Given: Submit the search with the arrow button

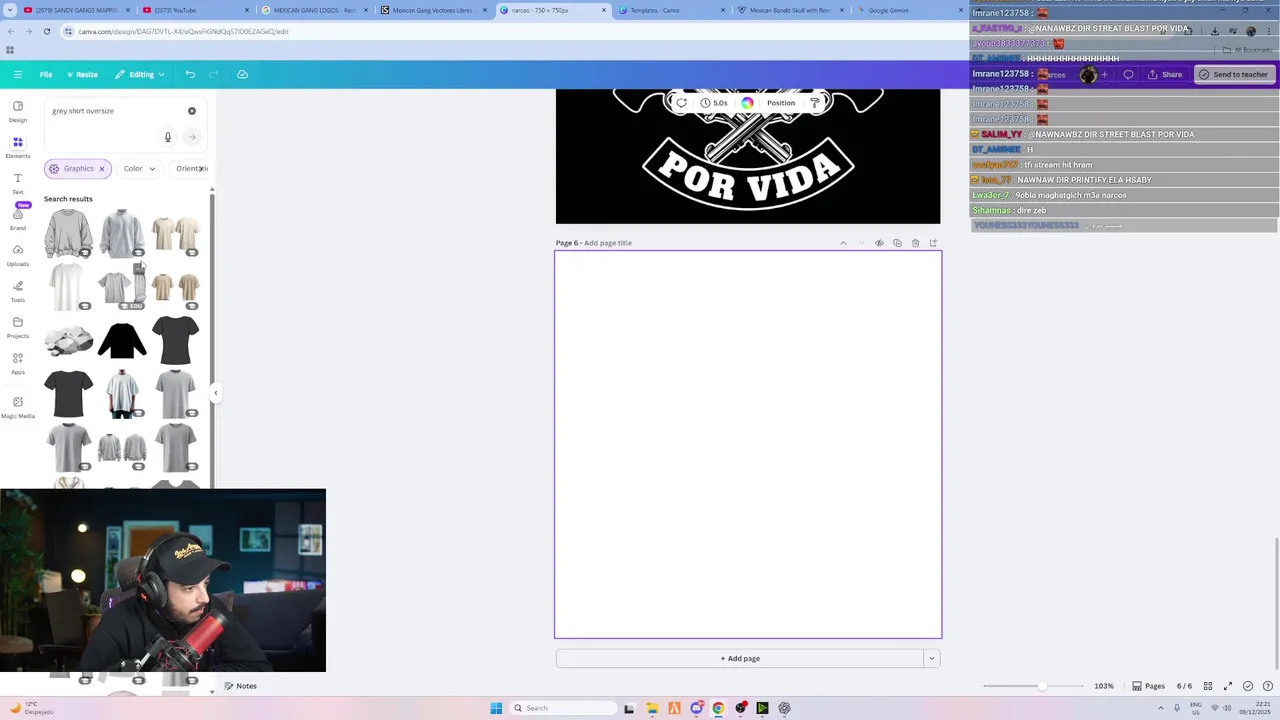Looking at the screenshot, I should (x=192, y=137).
